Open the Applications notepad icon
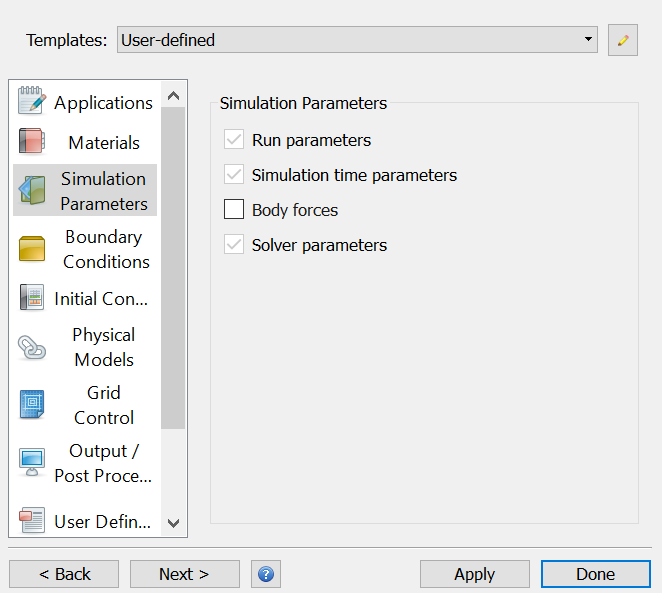Screen dimensions: 662x593 [32, 100]
